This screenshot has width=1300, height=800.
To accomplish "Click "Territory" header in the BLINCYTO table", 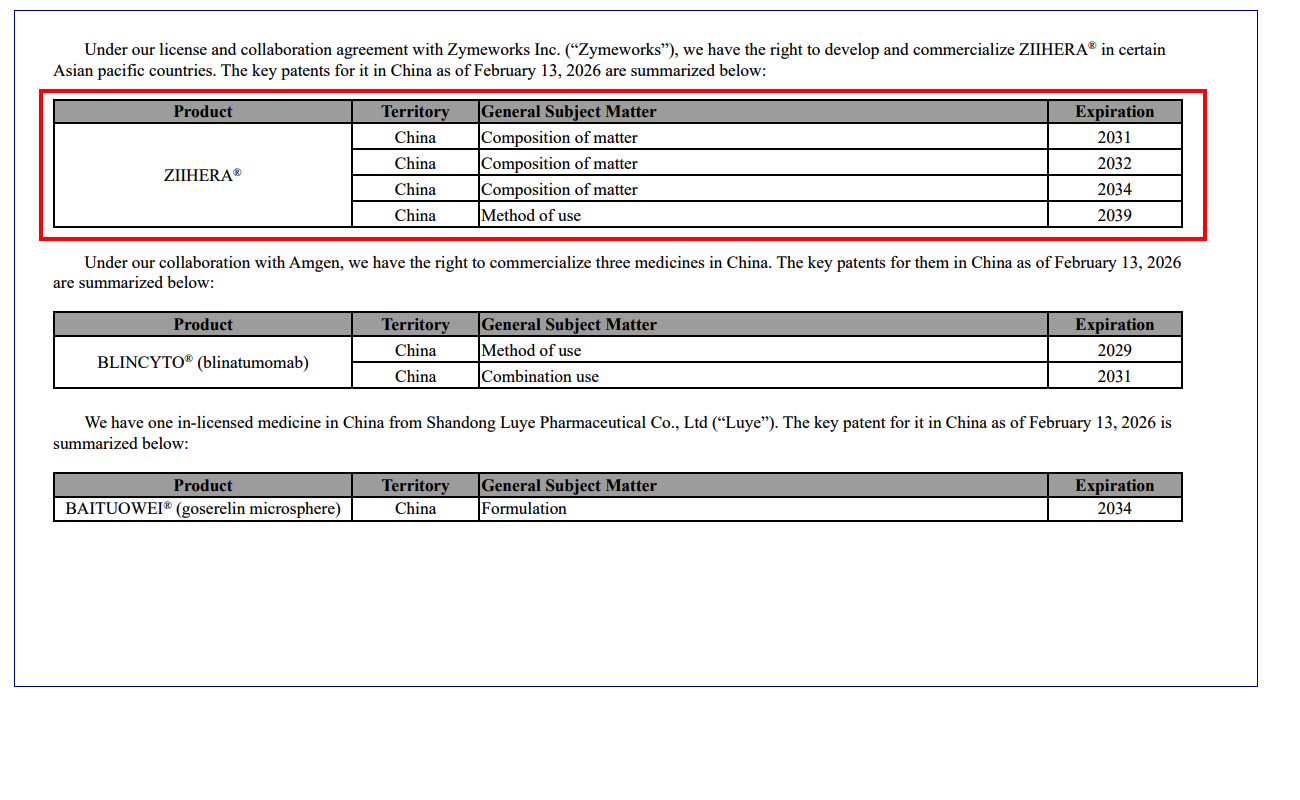I will click(415, 324).
